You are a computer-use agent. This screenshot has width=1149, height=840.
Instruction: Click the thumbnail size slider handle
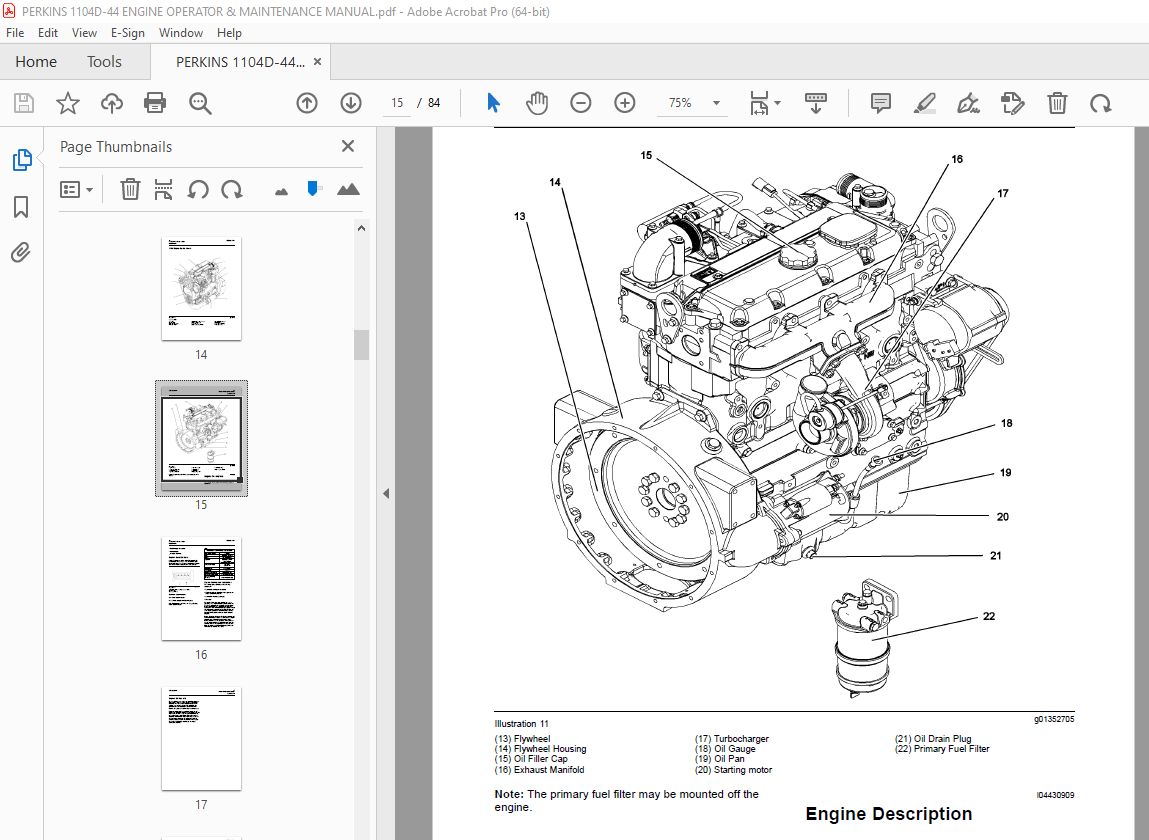point(313,189)
